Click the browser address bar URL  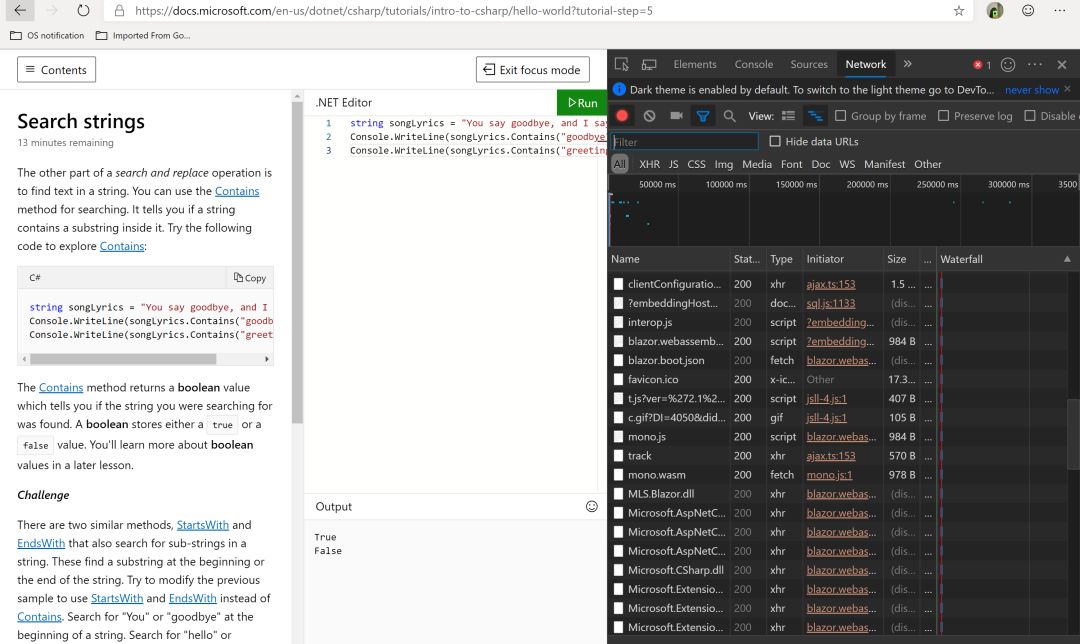(394, 10)
